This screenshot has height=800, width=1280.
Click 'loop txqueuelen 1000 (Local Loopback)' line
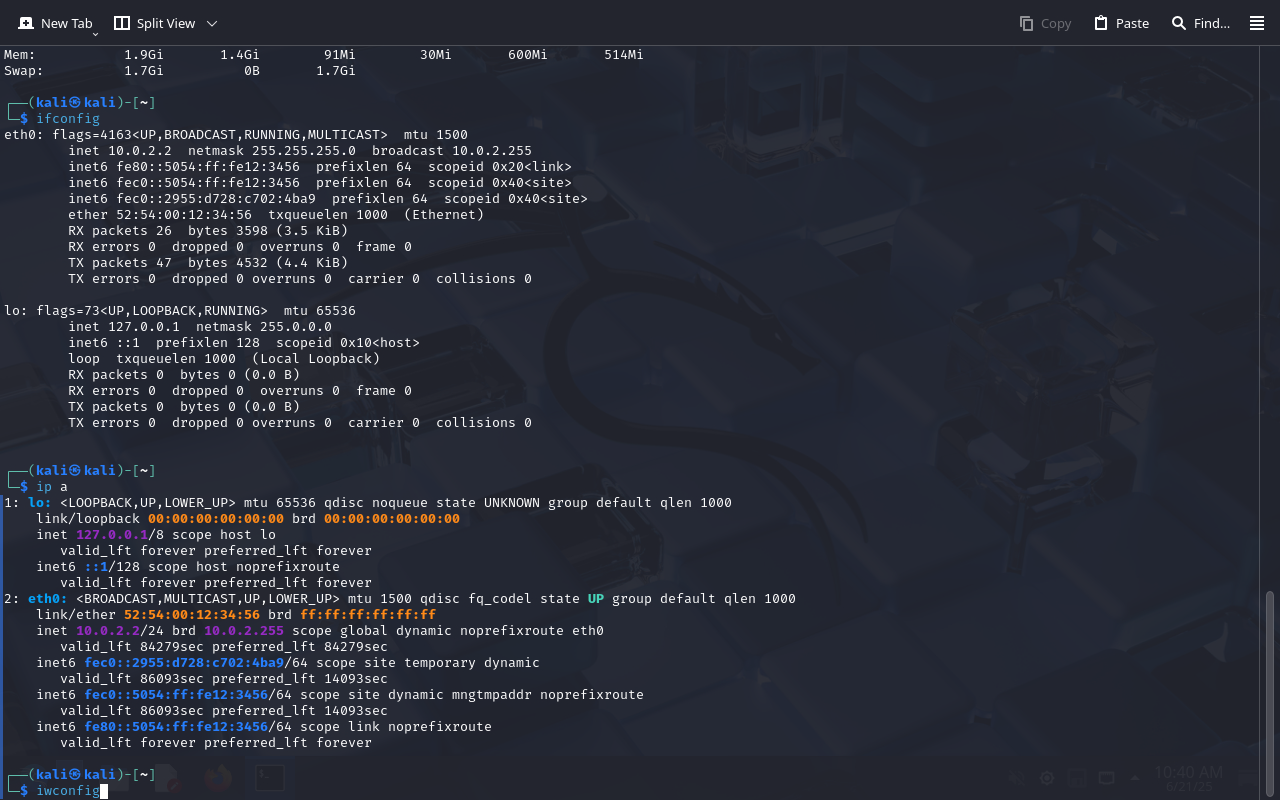point(224,359)
